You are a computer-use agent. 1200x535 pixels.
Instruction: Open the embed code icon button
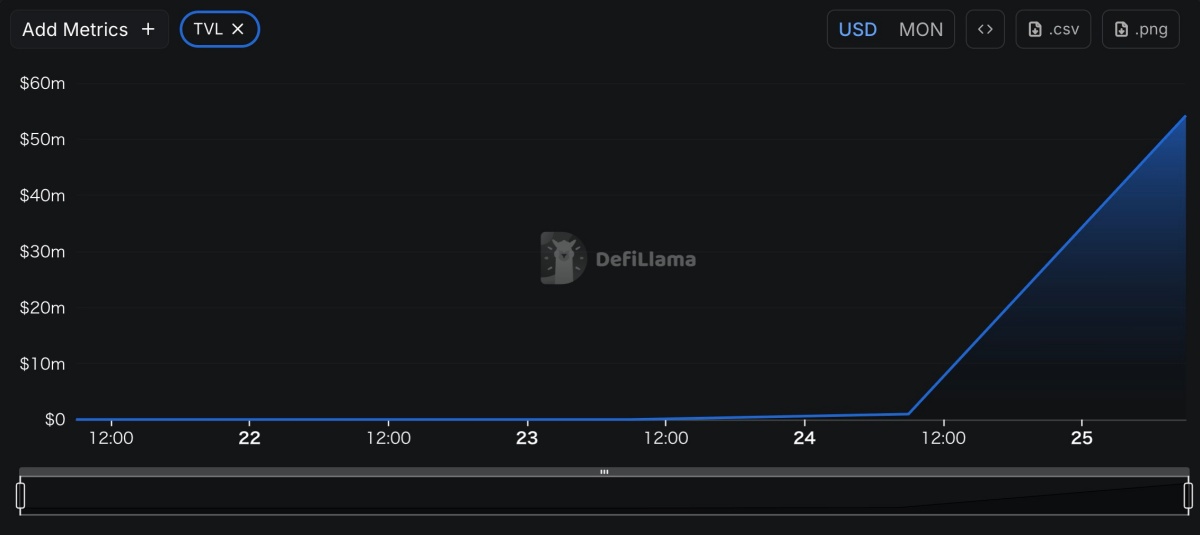pyautogui.click(x=985, y=29)
